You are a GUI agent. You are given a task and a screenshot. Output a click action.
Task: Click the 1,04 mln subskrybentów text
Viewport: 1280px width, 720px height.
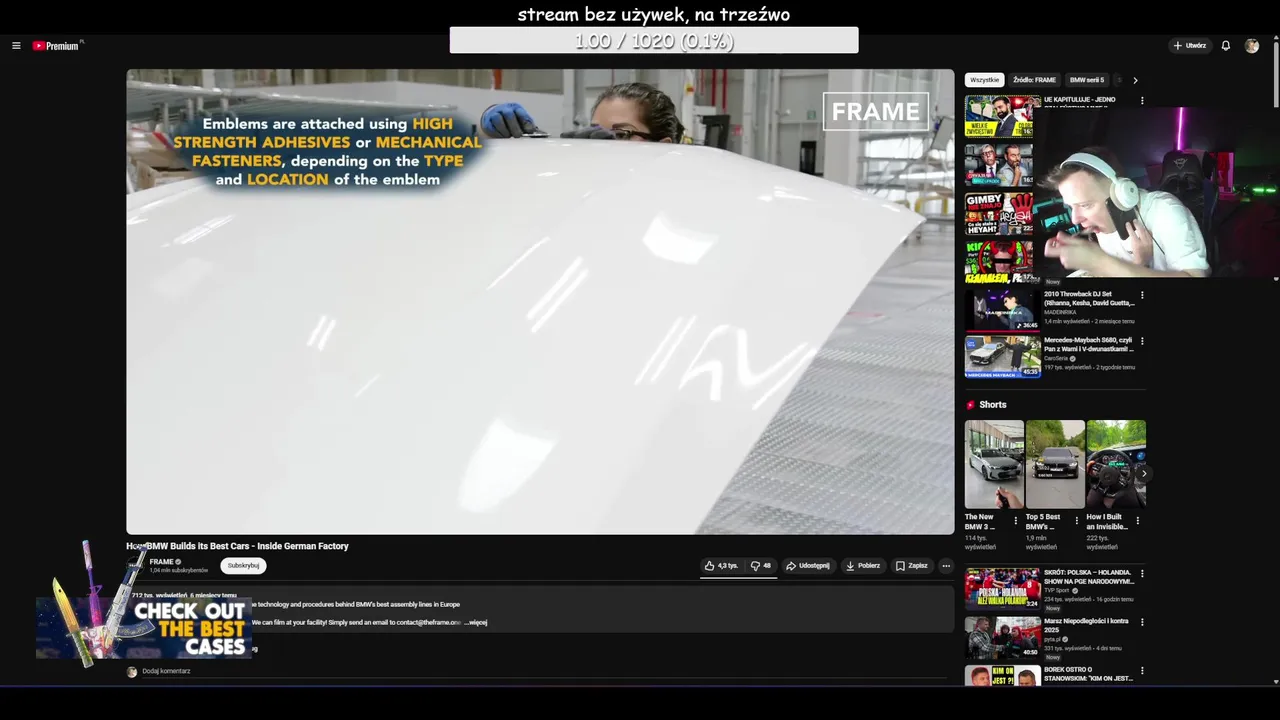pyautogui.click(x=179, y=570)
